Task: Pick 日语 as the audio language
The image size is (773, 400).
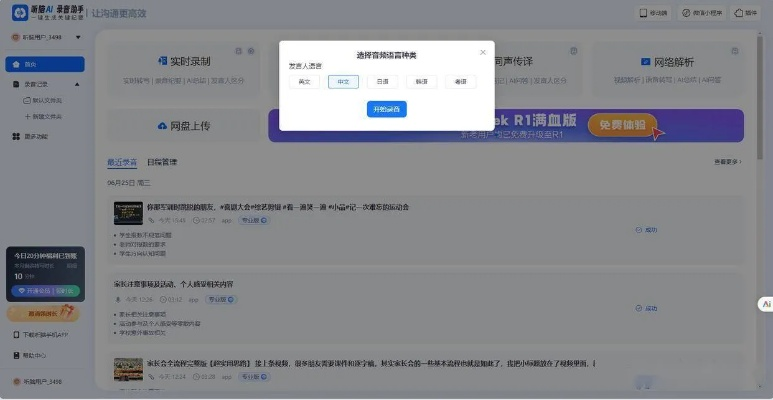Action: 382,82
